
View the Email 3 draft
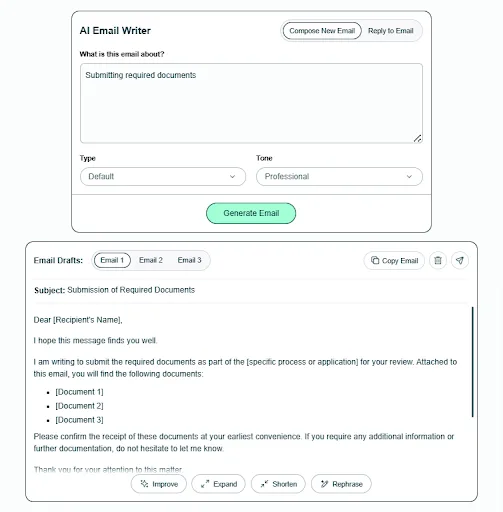coord(189,260)
